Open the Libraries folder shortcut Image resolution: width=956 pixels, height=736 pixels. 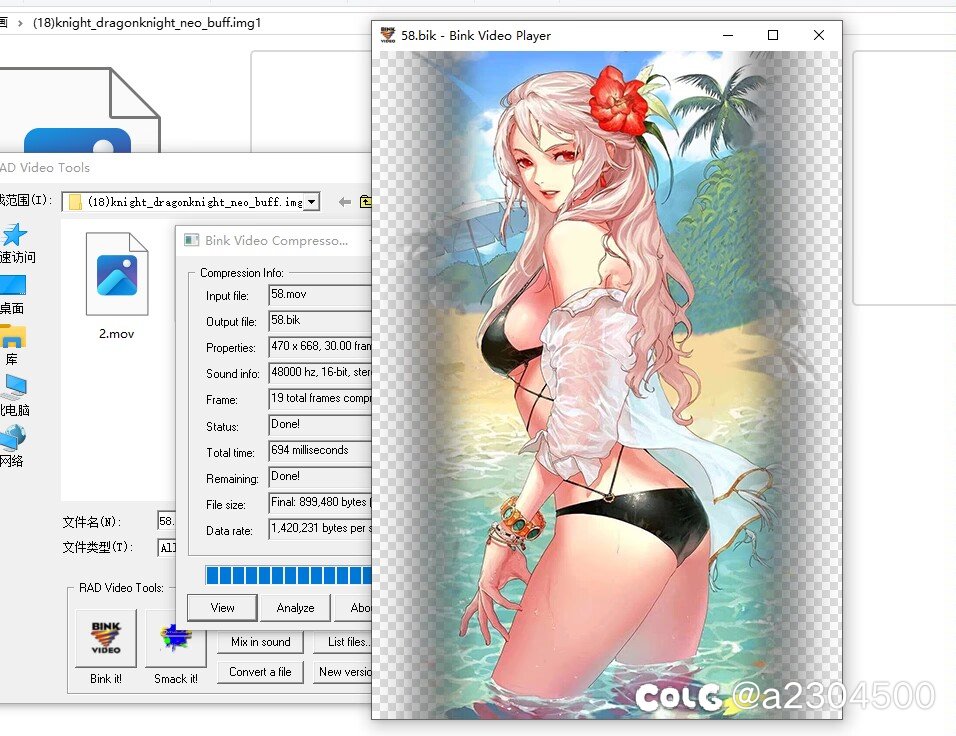(13, 336)
